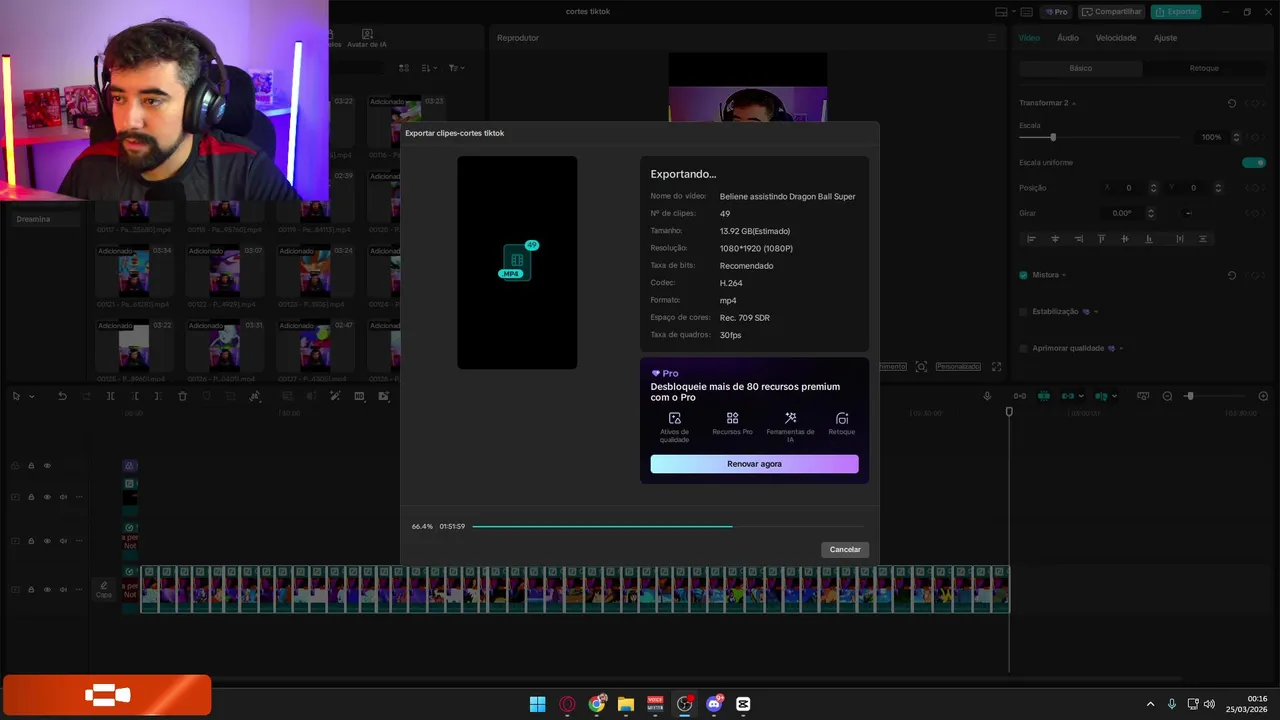Click the Ferramentas de IA icon
This screenshot has width=1280, height=720.
point(790,418)
